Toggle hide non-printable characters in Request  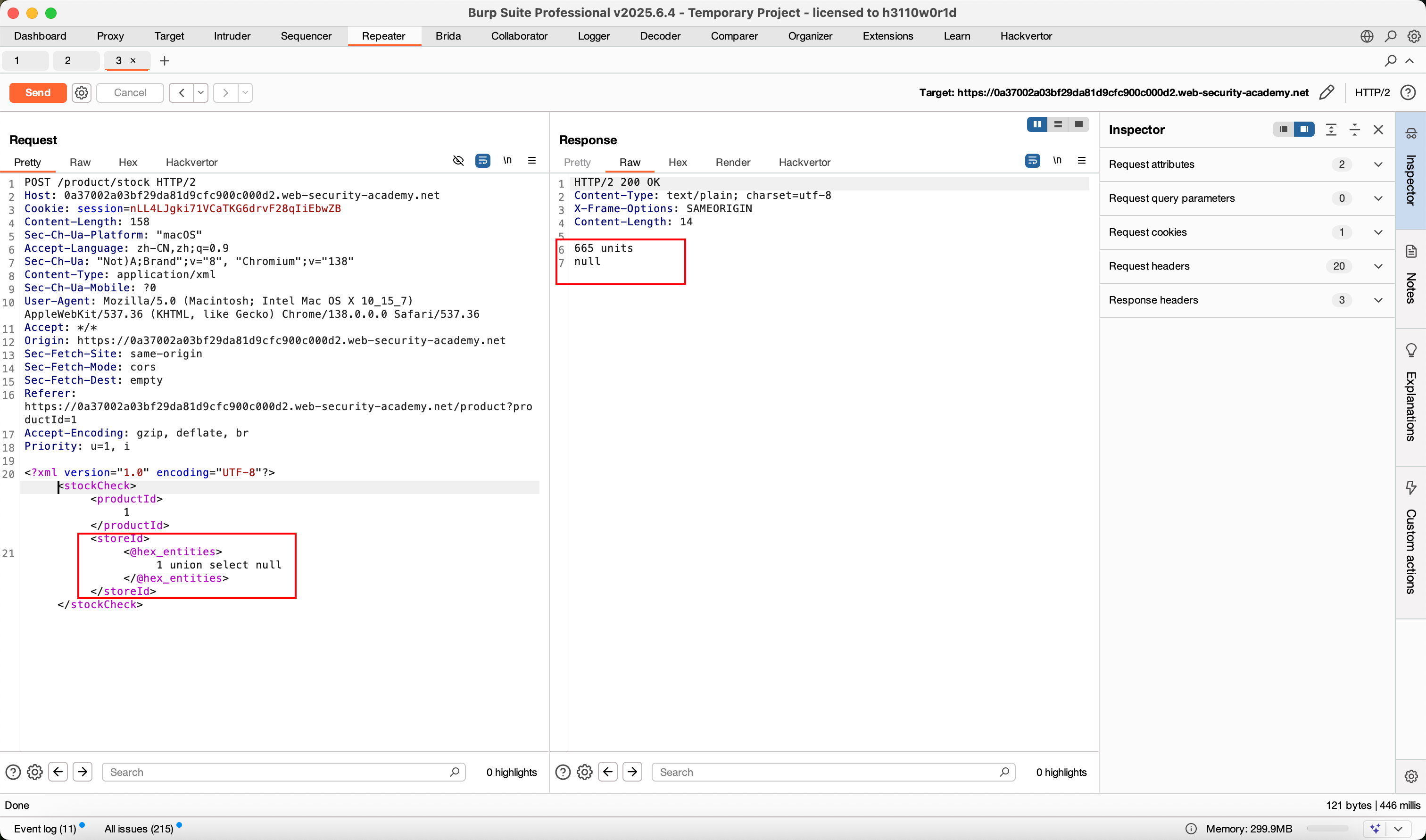pos(458,161)
